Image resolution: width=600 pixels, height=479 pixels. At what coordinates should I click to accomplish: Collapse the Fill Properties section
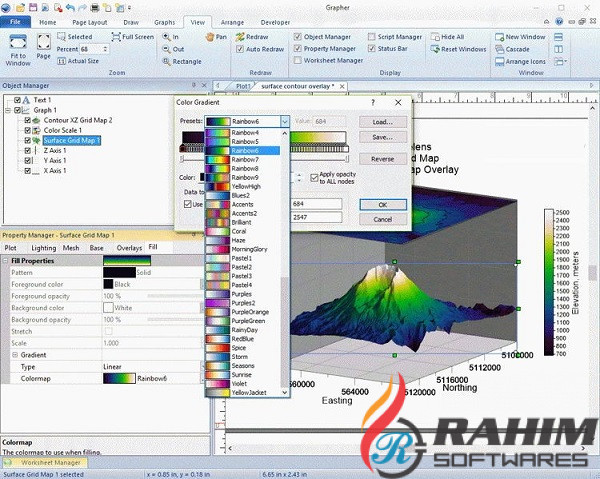click(x=5, y=261)
